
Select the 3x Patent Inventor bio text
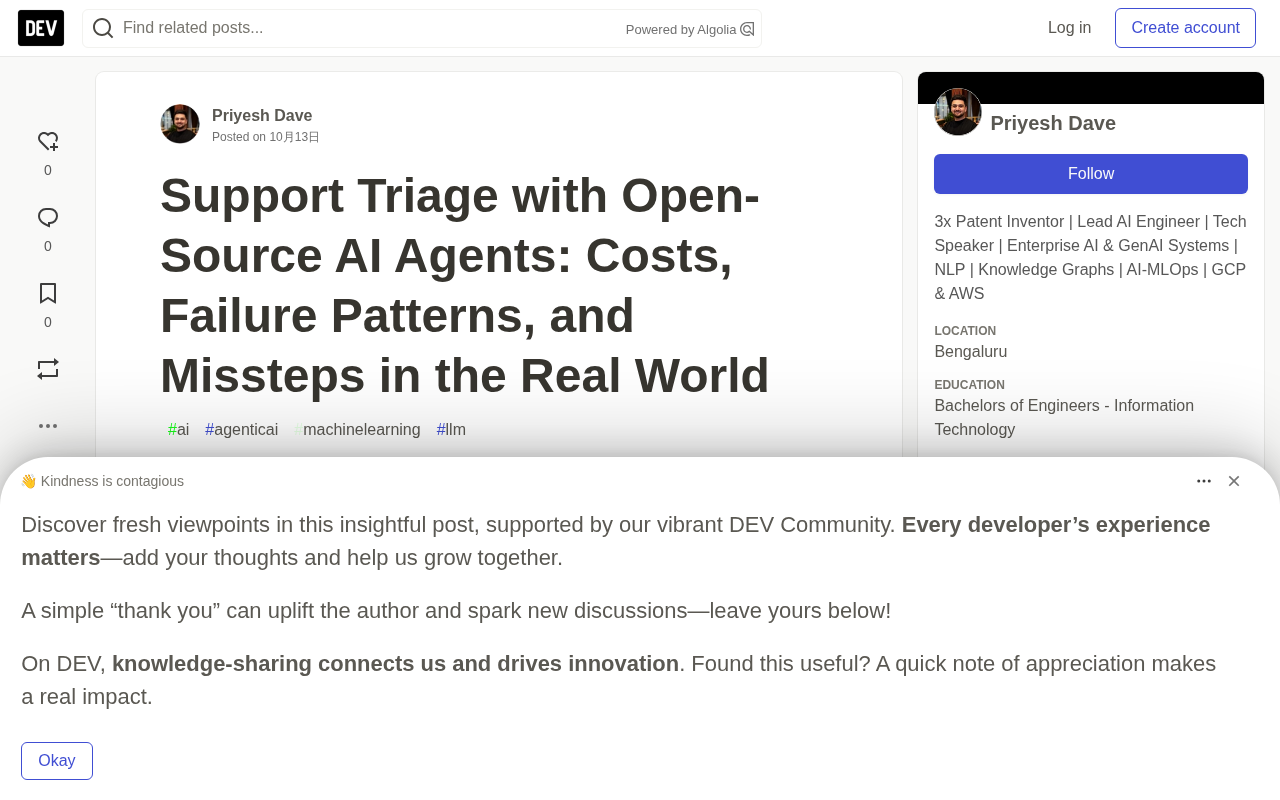[1090, 258]
